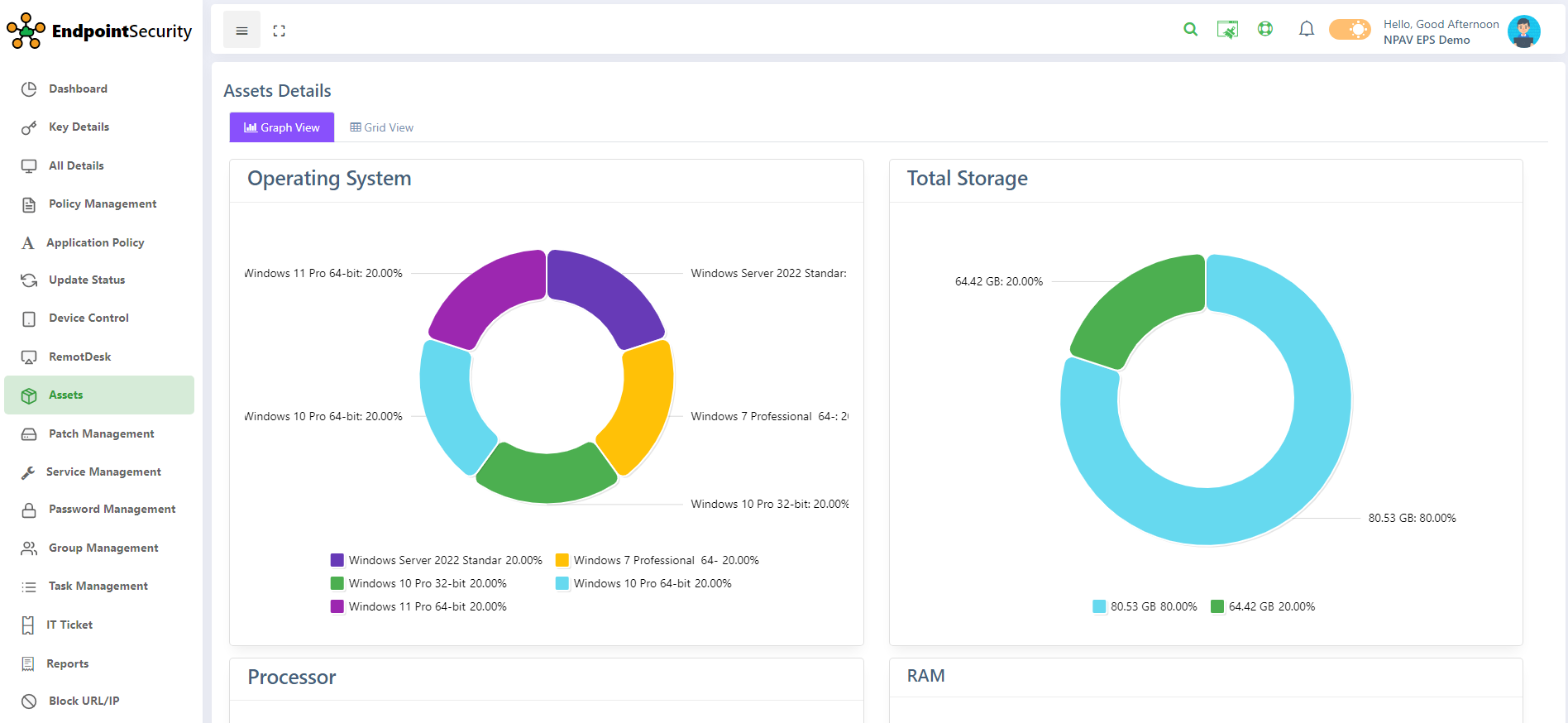Switch to Graph View tab
Viewport: 1568px width, 723px height.
pos(282,127)
